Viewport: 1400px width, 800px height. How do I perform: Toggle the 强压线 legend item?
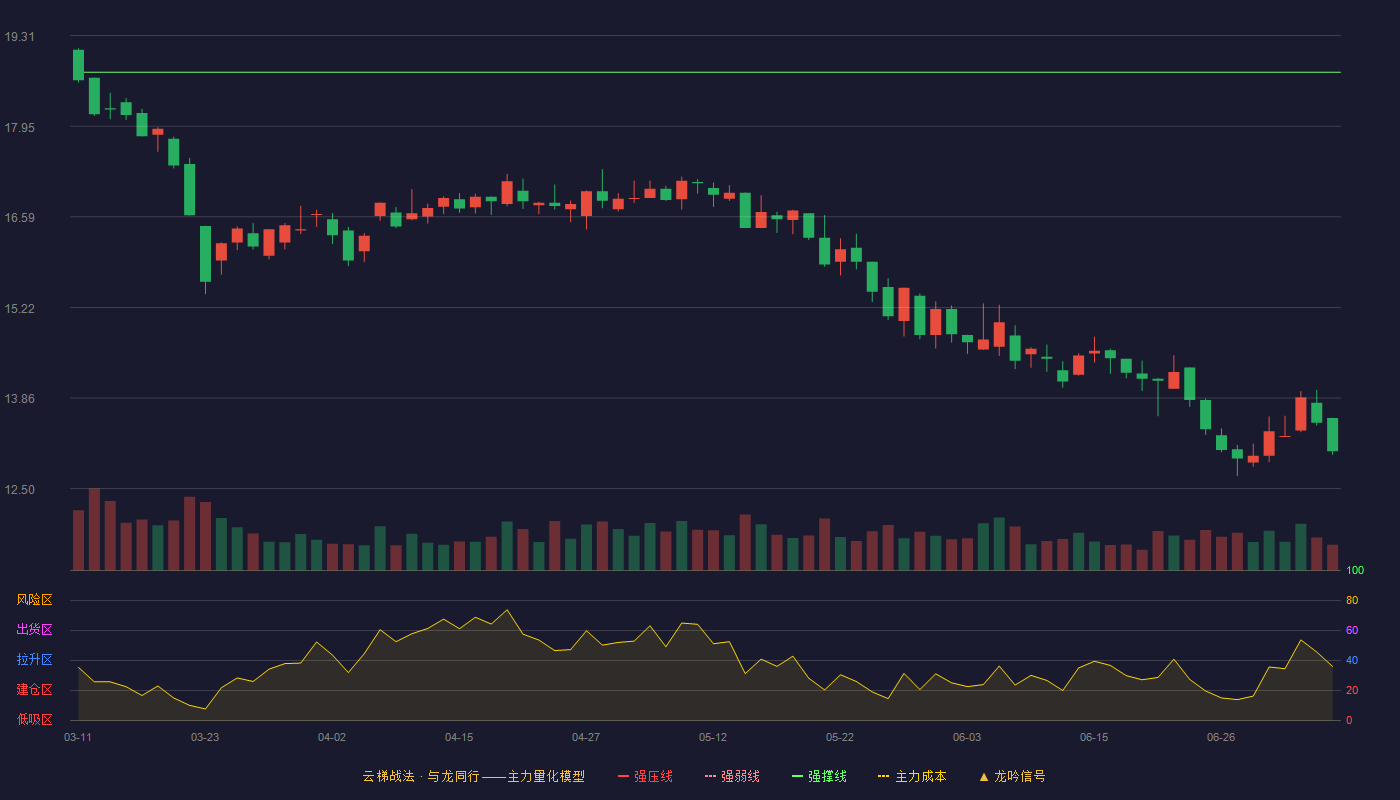coord(645,776)
